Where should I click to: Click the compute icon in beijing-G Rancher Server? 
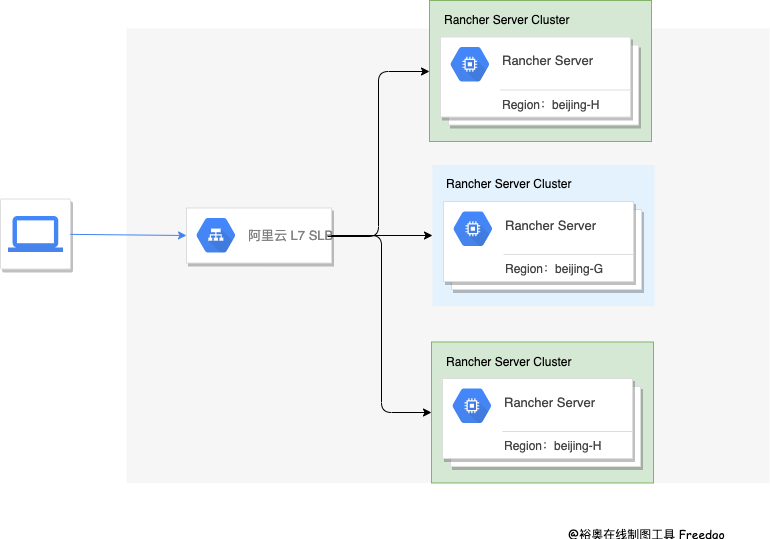coord(473,229)
